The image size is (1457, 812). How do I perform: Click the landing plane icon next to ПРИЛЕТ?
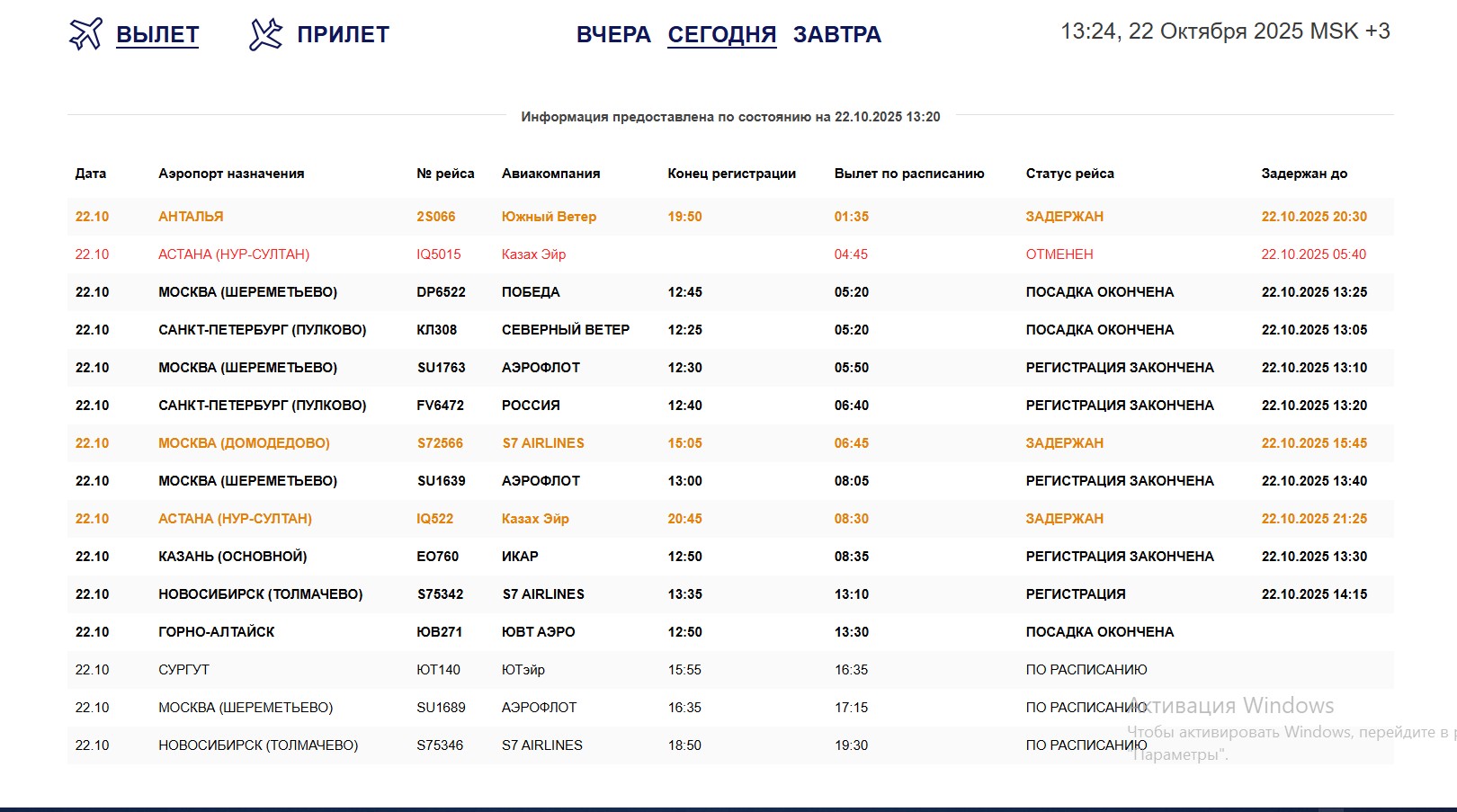(x=265, y=33)
